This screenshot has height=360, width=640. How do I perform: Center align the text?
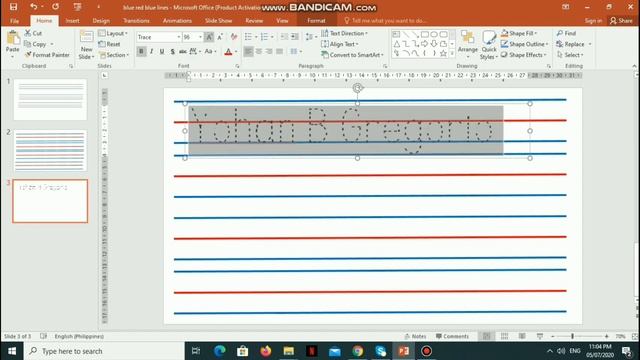(259, 51)
